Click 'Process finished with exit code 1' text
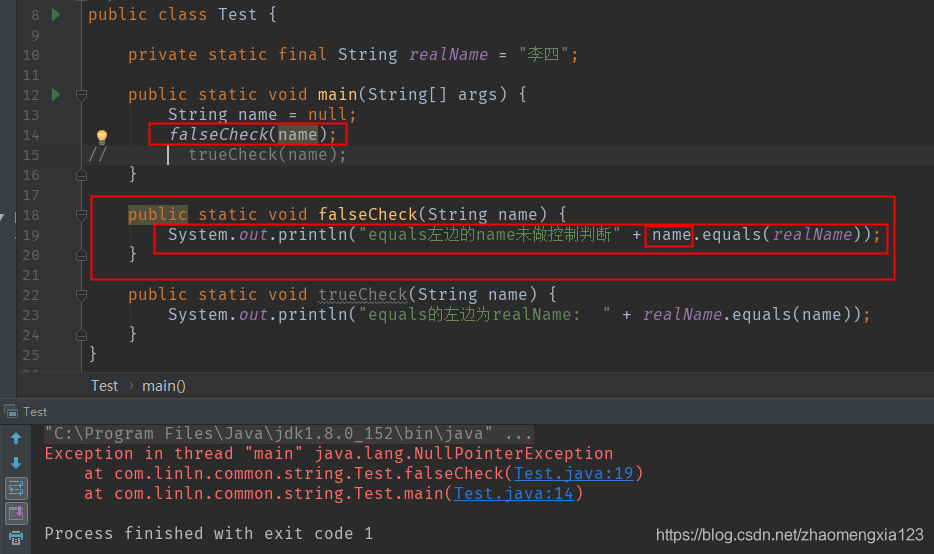Viewport: 934px width, 554px height. coord(209,534)
